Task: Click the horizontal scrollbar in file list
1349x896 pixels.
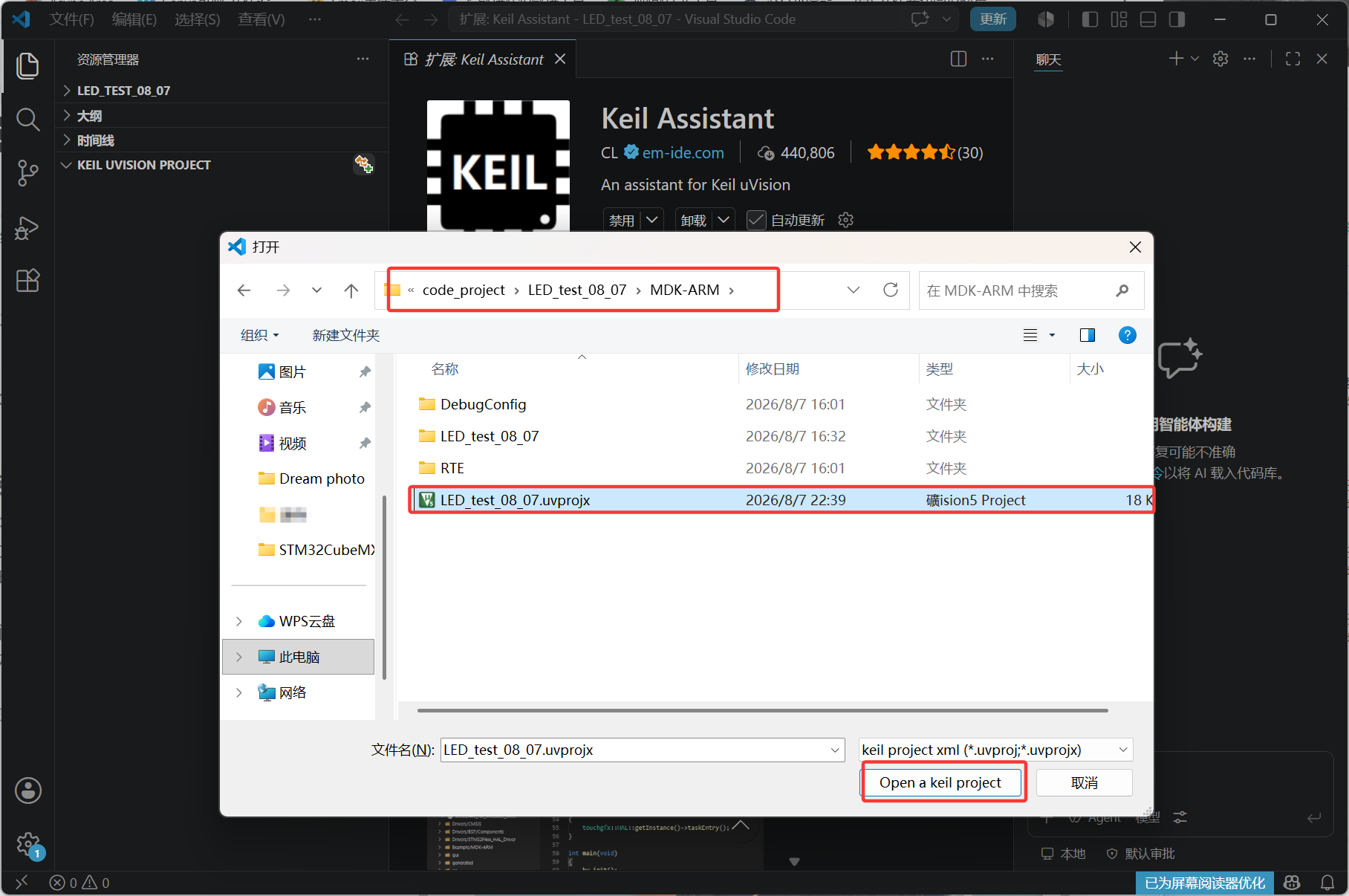Action: (763, 710)
